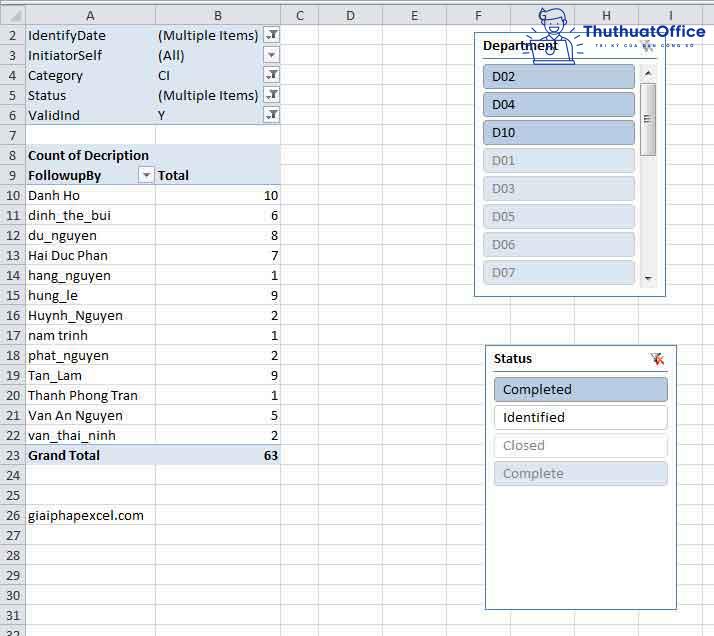Select column B header
The image size is (714, 636).
point(218,15)
